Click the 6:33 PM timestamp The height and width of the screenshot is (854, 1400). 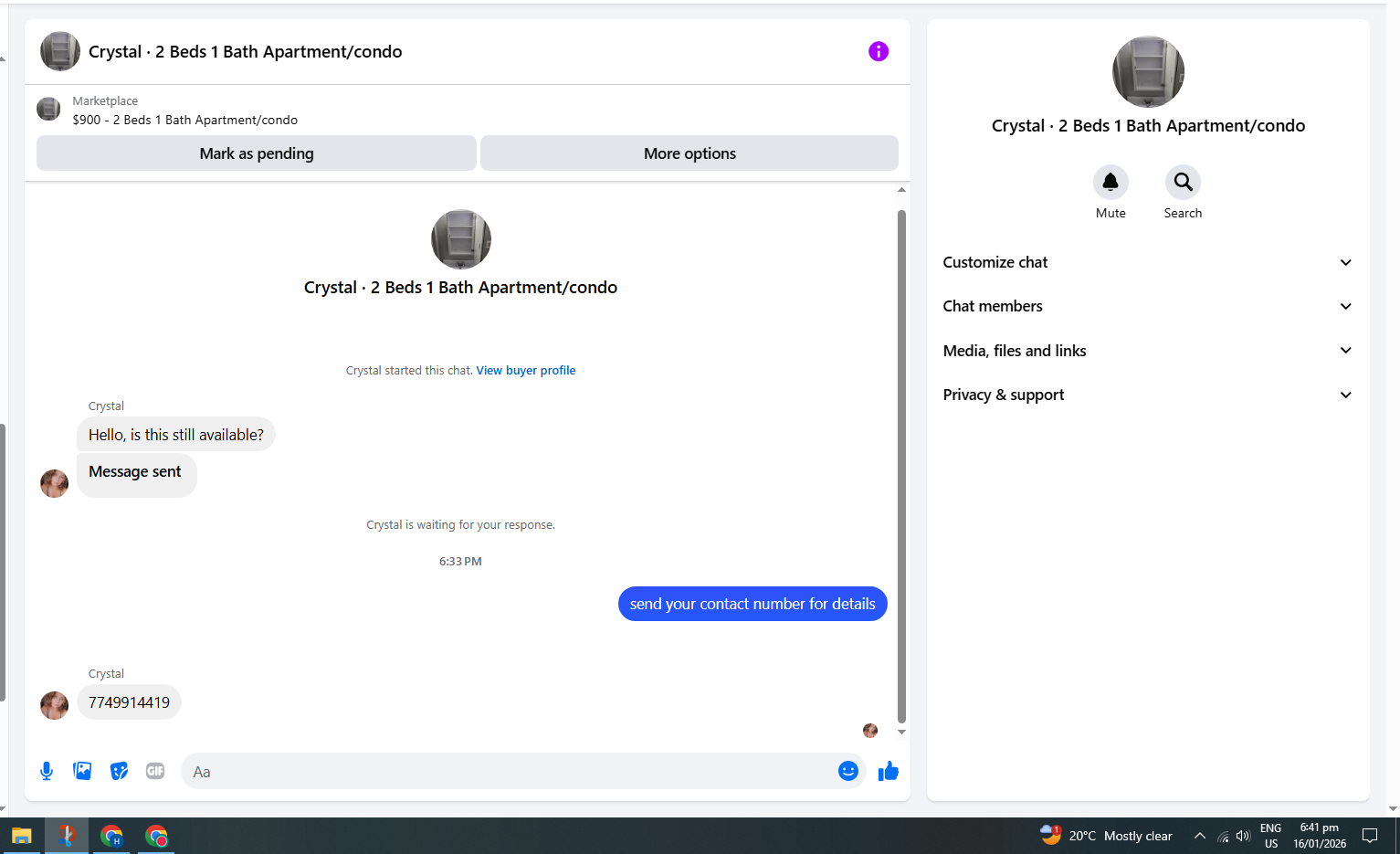460,562
